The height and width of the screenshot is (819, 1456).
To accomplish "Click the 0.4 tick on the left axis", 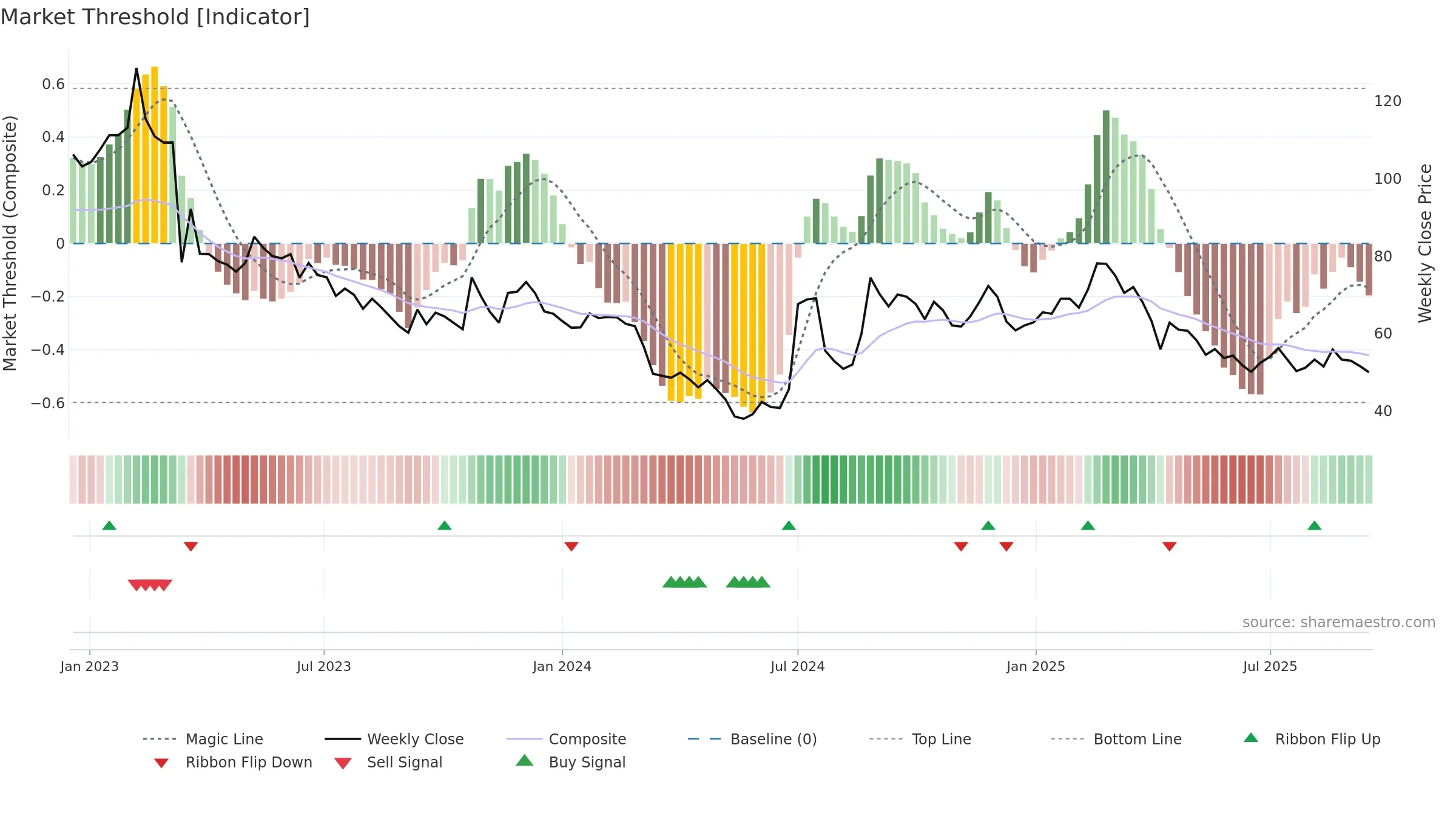I will [53, 137].
